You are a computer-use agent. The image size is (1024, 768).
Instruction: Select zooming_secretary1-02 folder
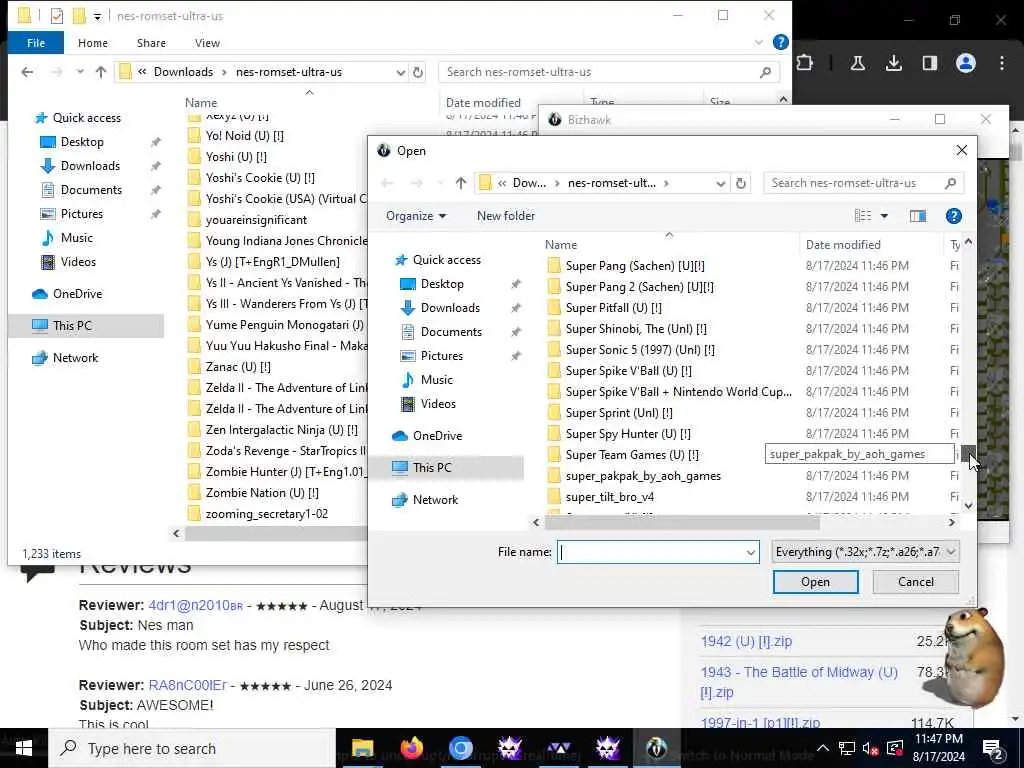[x=266, y=514]
